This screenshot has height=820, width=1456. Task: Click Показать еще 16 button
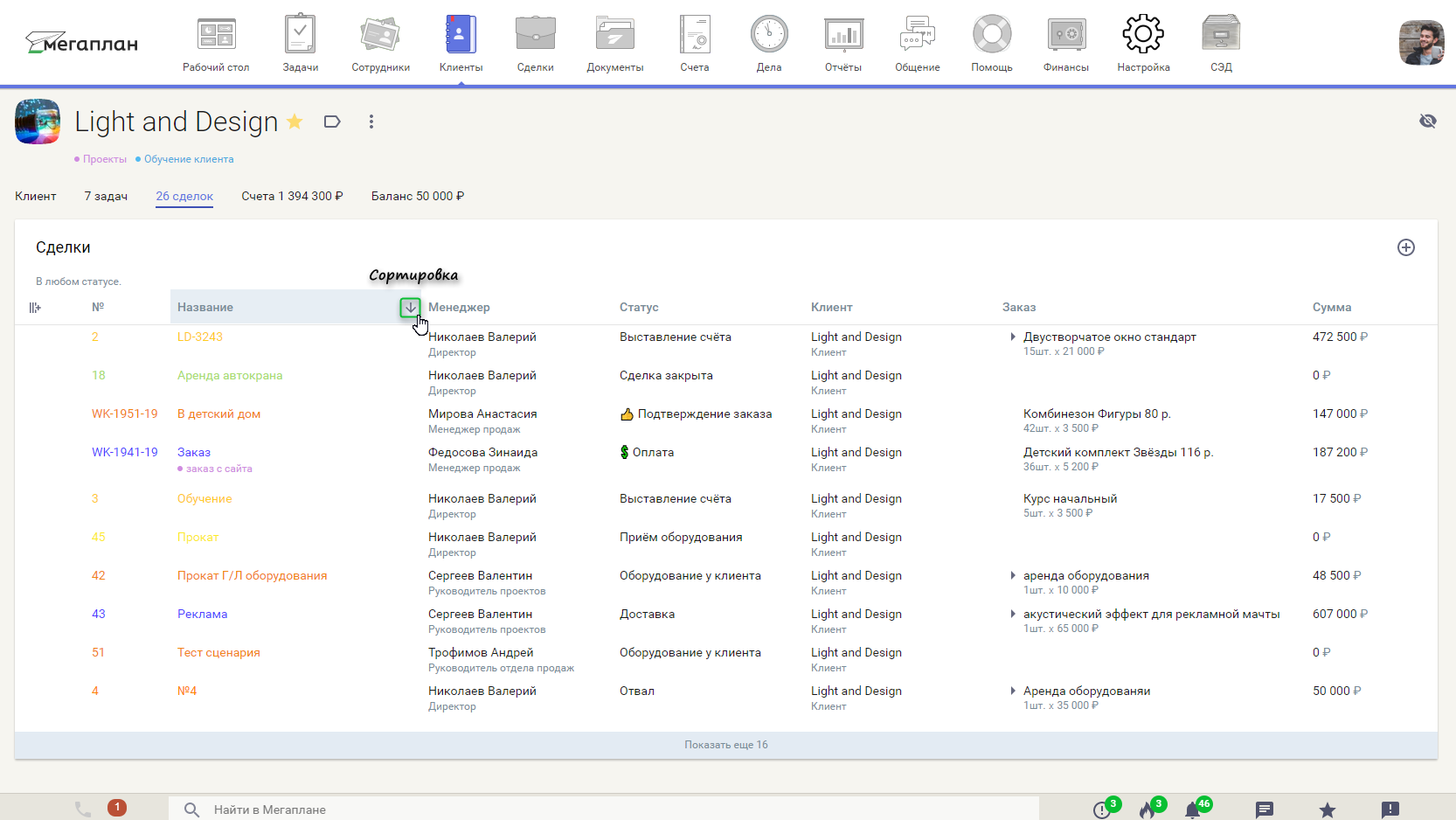coord(726,745)
